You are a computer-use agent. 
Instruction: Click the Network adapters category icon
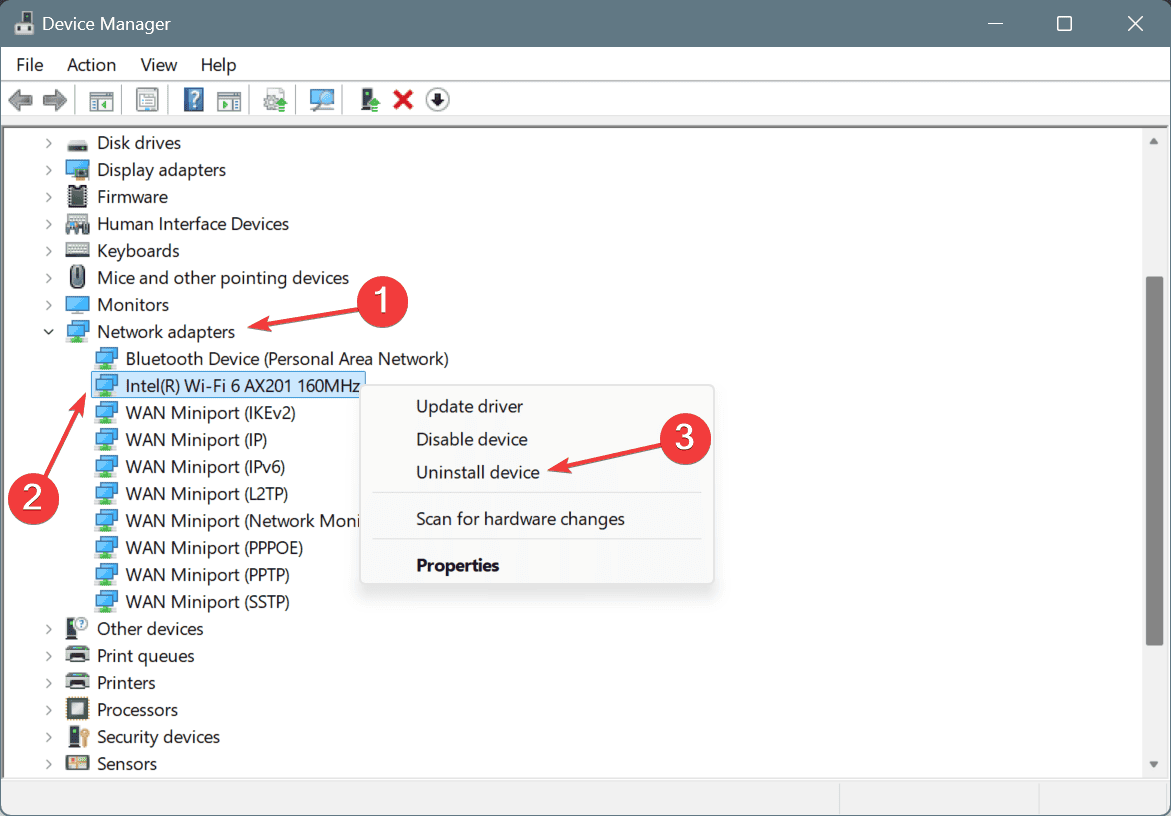[x=78, y=331]
